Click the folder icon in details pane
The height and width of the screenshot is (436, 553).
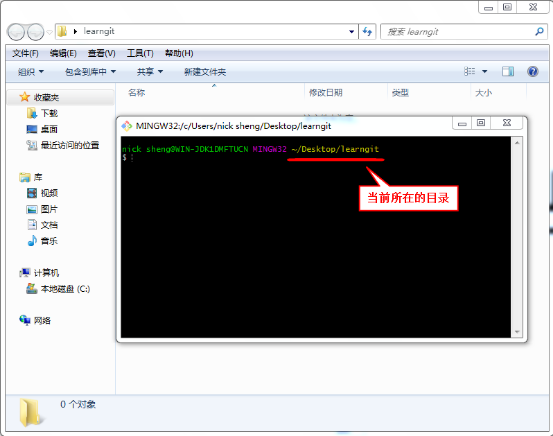point(31,412)
